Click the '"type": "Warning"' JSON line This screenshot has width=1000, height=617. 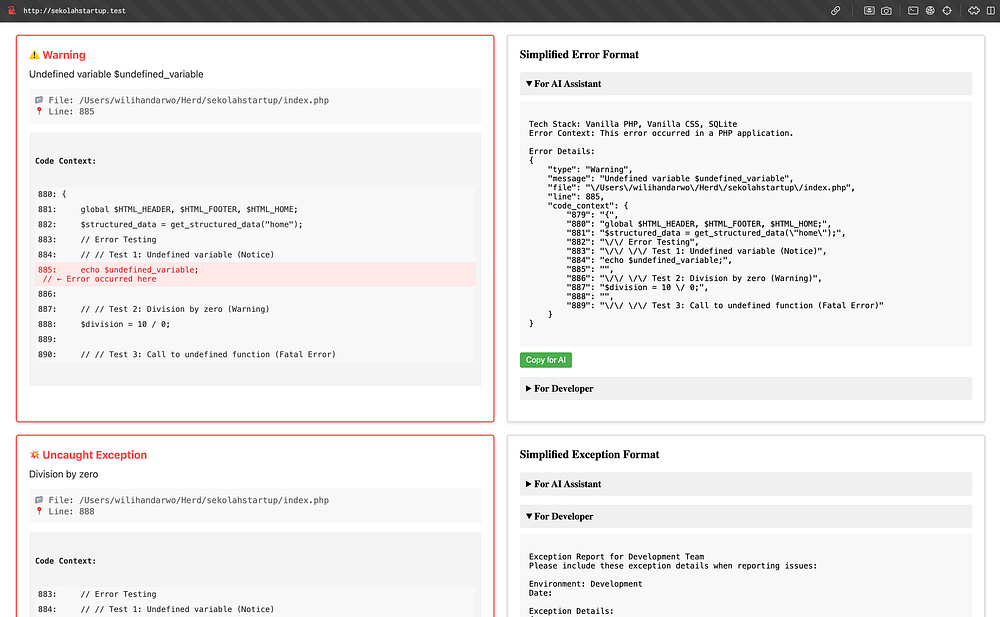(x=590, y=170)
